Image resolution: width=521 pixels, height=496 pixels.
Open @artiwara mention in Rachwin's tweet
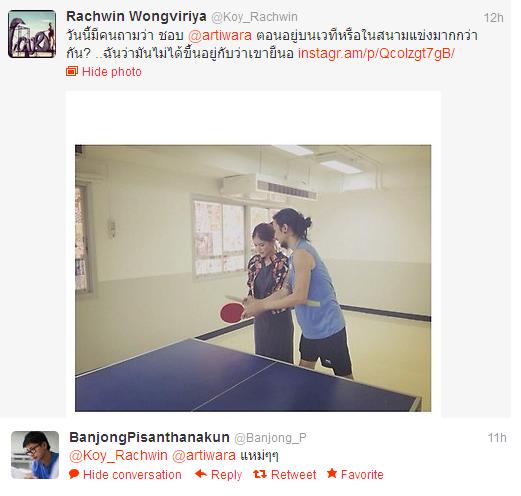220,35
